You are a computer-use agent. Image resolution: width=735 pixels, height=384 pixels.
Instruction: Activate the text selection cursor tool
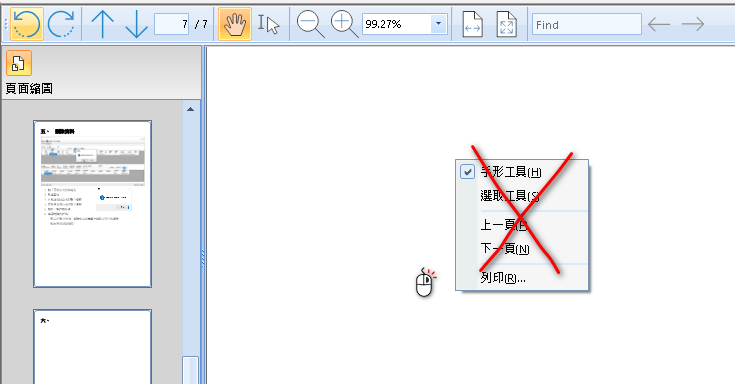[x=269, y=24]
